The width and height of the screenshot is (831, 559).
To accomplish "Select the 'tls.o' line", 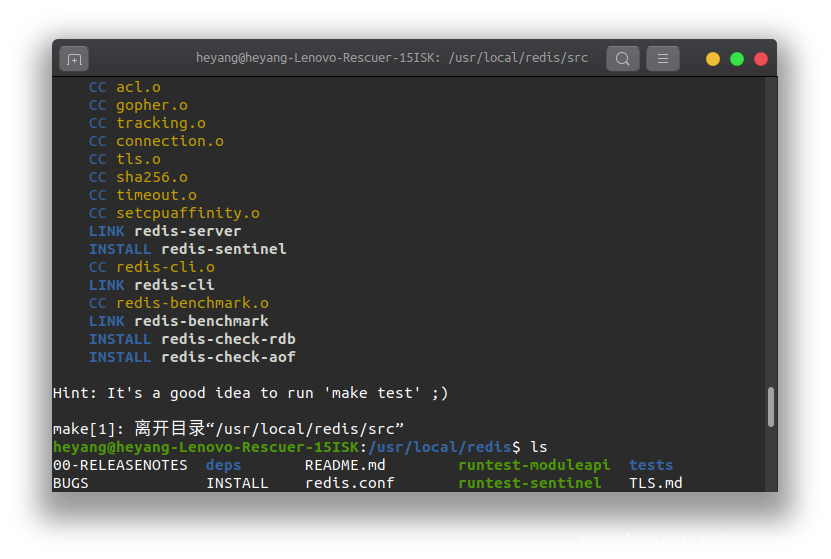I will pos(125,159).
